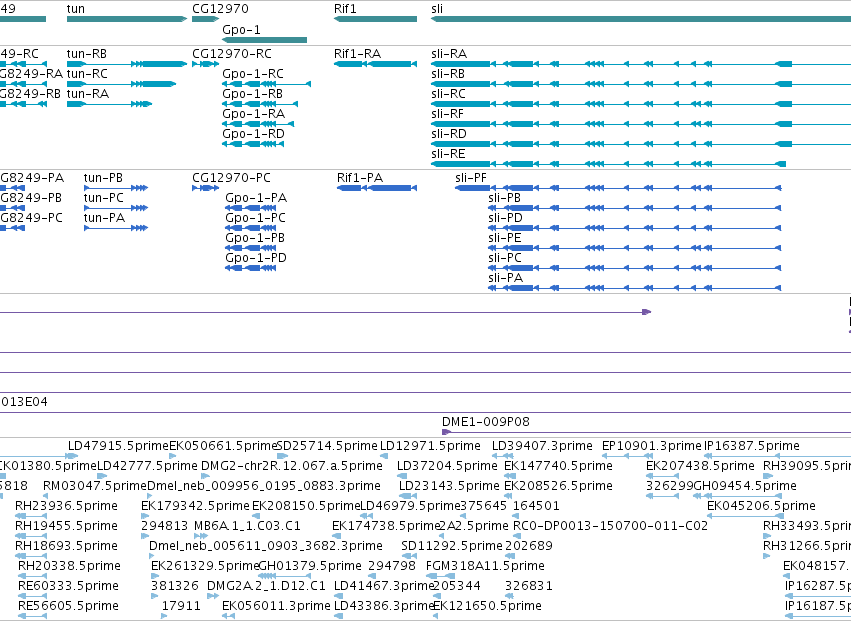This screenshot has width=851, height=621.
Task: Click the Gpo-1-PC CDS label
Action: coord(256,218)
